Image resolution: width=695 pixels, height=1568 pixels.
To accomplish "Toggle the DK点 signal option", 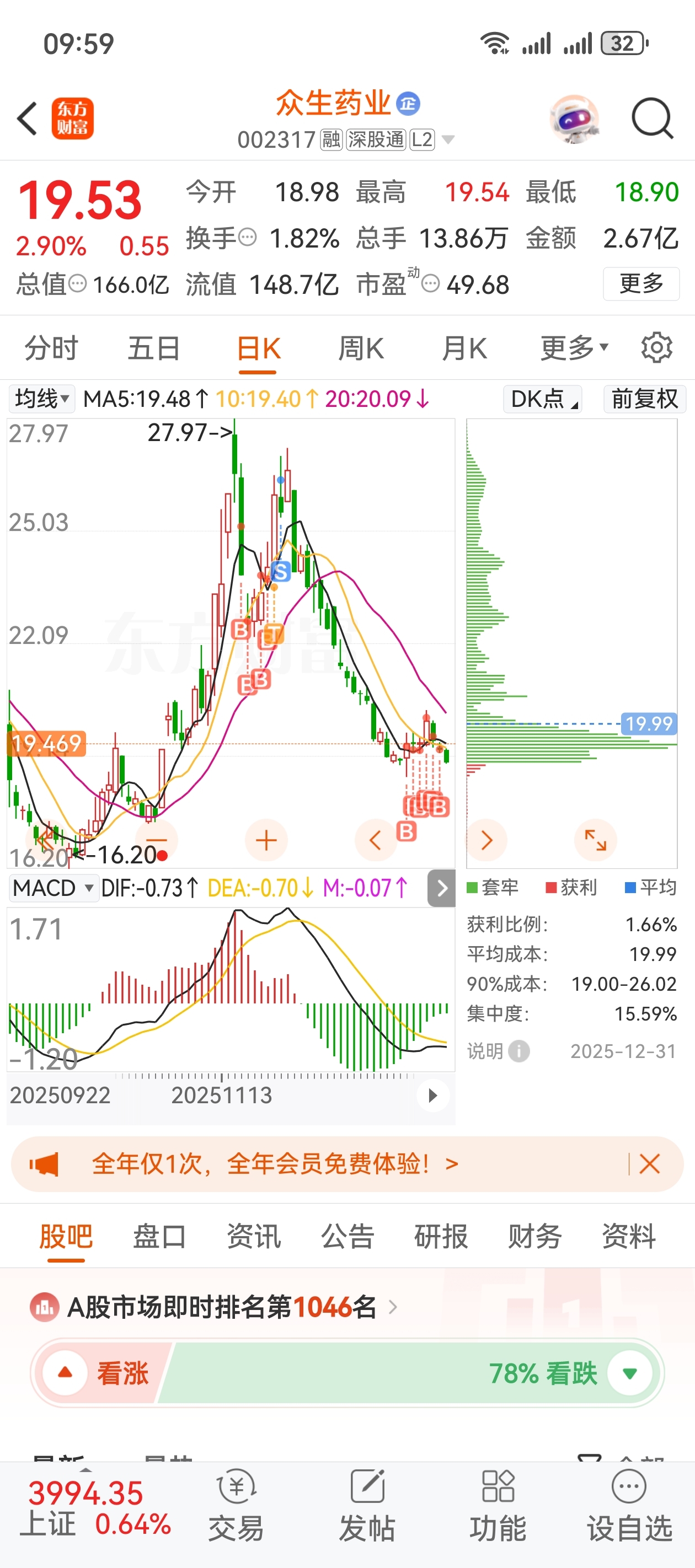I will [x=542, y=399].
